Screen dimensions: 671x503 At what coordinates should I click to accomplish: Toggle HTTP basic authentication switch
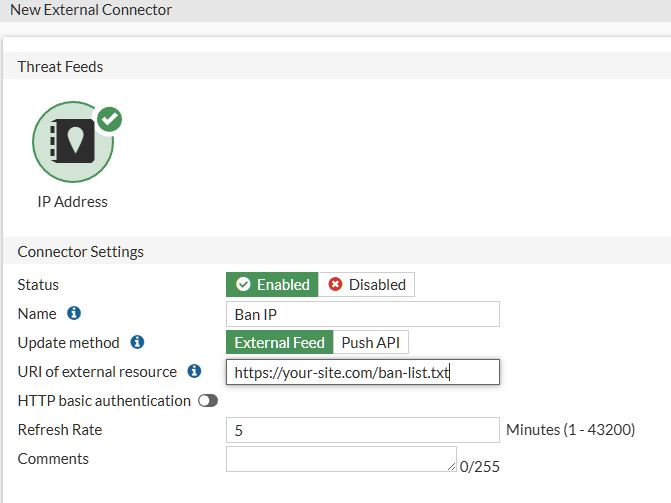point(208,401)
